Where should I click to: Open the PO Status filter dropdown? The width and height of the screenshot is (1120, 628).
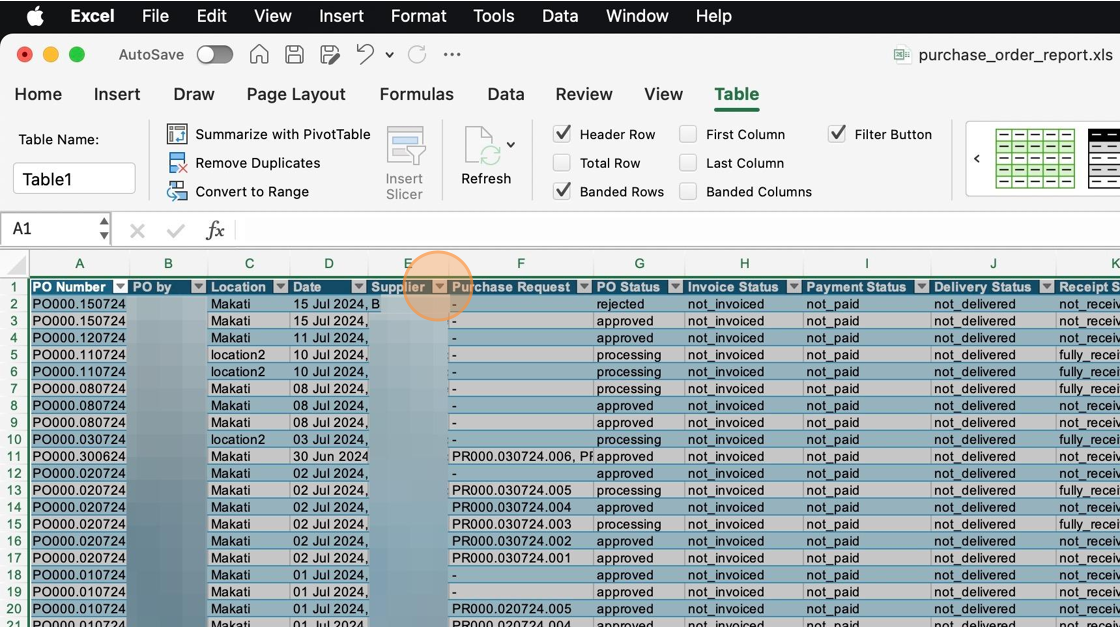click(675, 286)
